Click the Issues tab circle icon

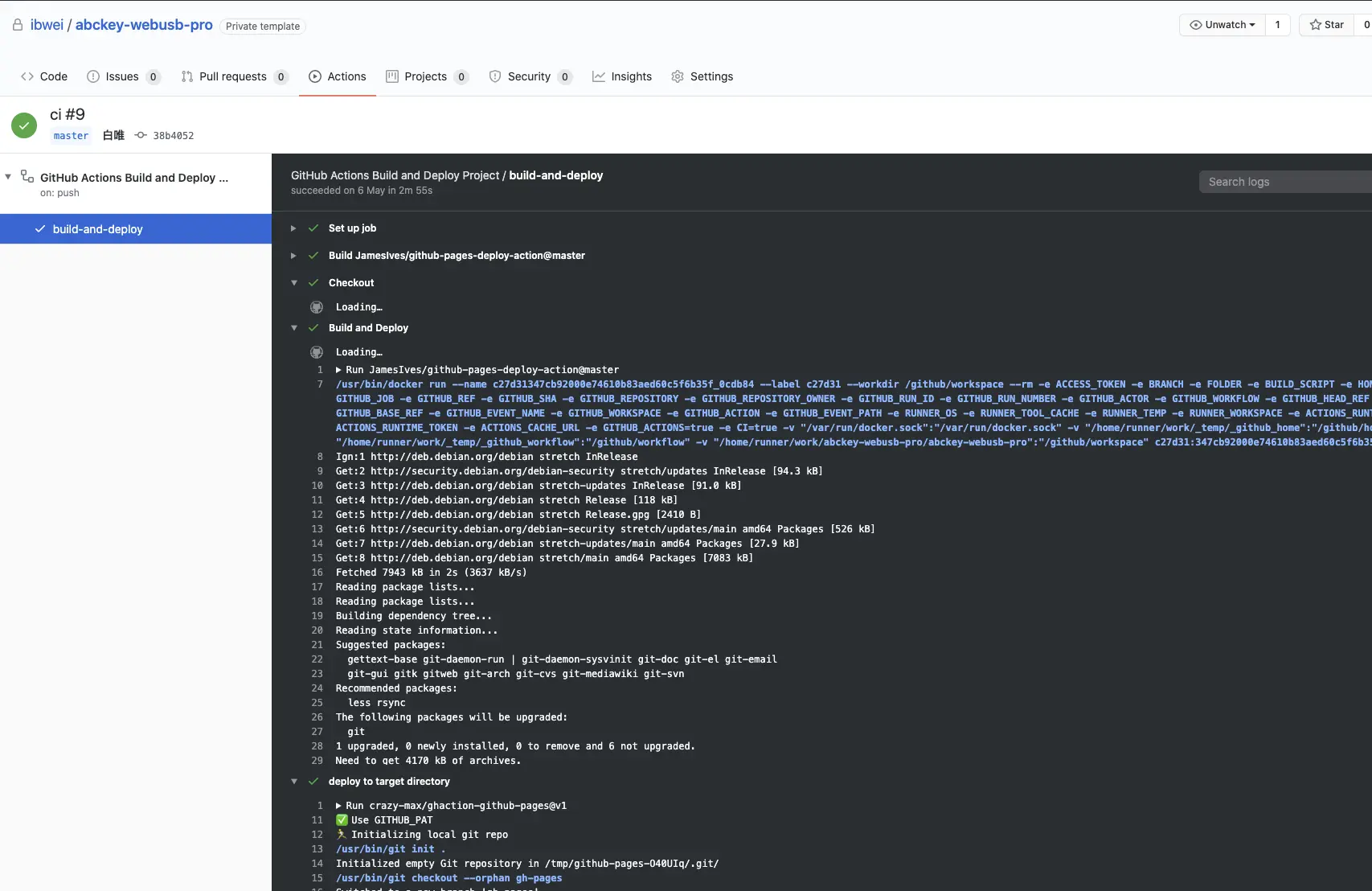[93, 76]
